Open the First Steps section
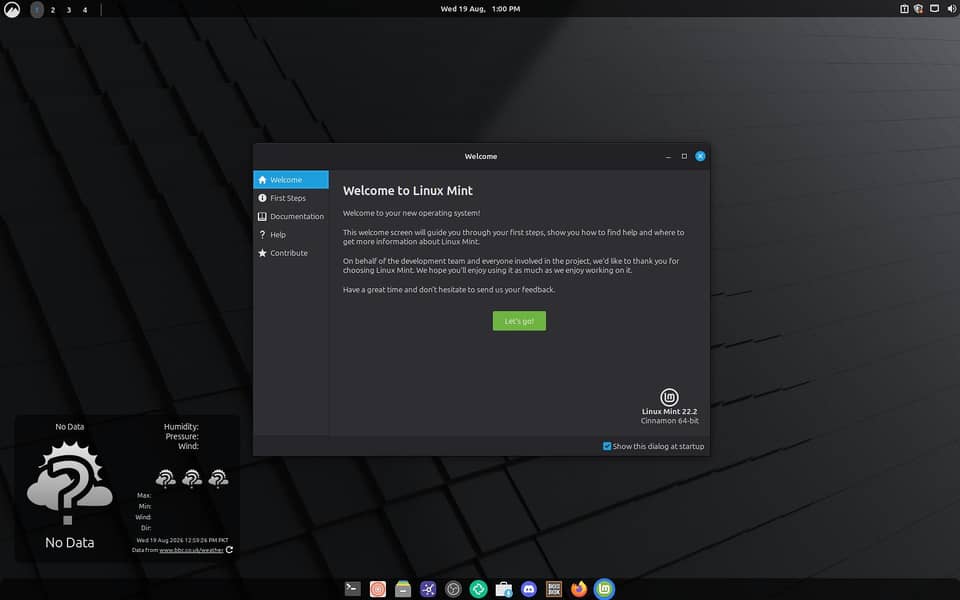Viewport: 960px width, 600px height. (x=291, y=198)
